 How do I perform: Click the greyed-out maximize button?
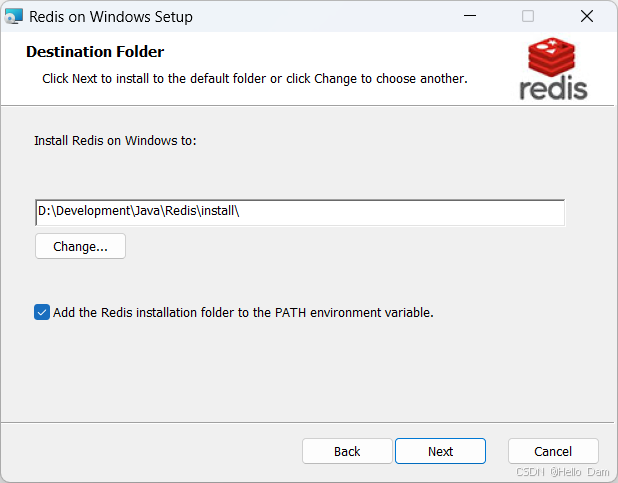[528, 17]
